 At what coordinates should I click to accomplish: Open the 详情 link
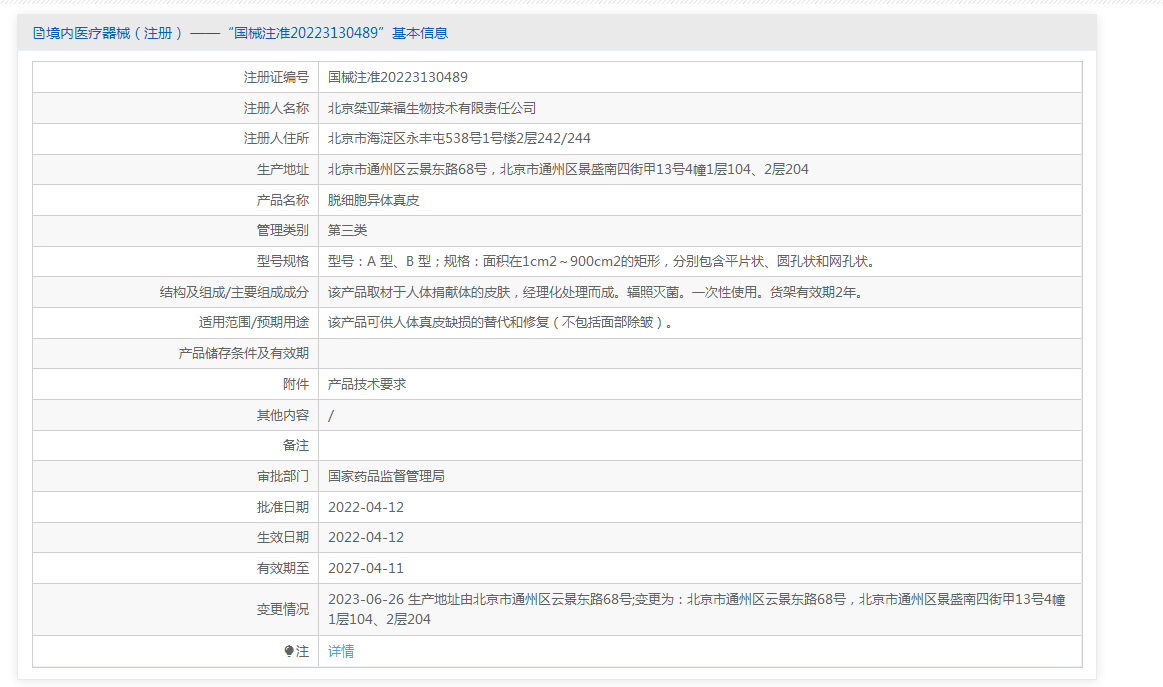tap(341, 651)
